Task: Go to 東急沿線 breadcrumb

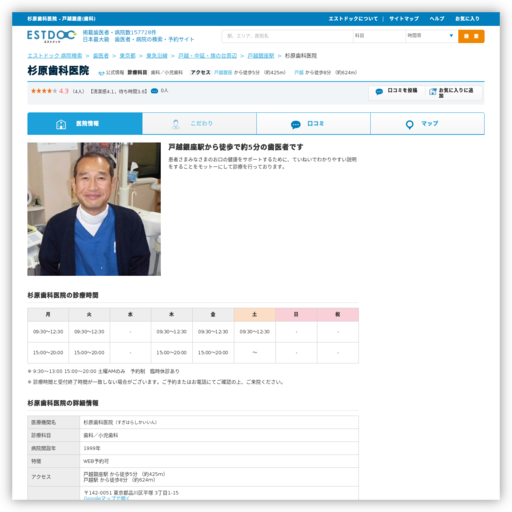Action: pyautogui.click(x=157, y=56)
